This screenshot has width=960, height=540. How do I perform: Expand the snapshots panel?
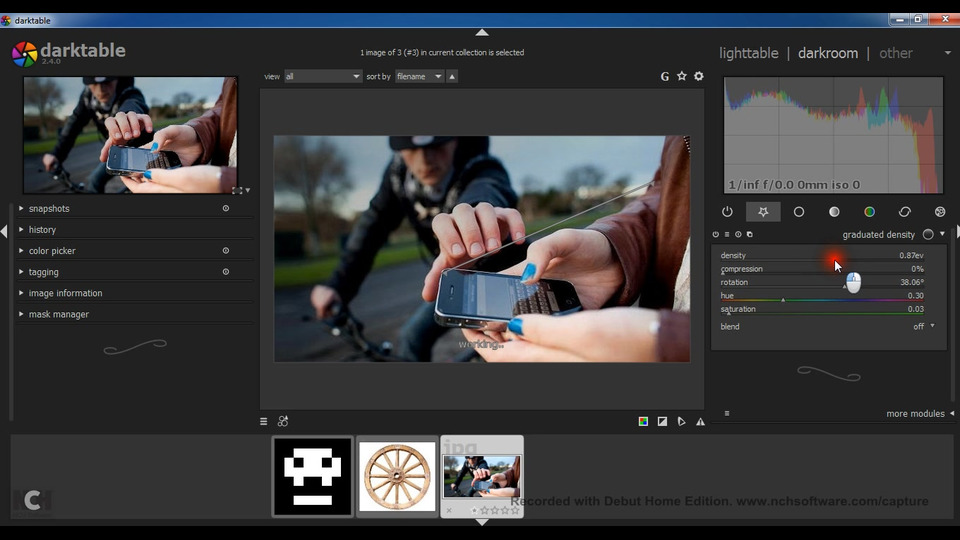point(49,209)
